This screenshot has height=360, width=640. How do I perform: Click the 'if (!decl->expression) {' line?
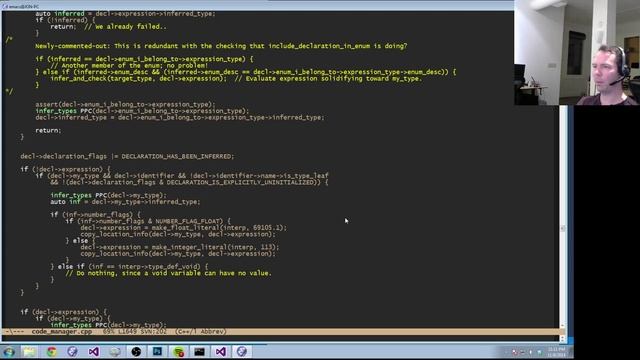tap(65, 169)
